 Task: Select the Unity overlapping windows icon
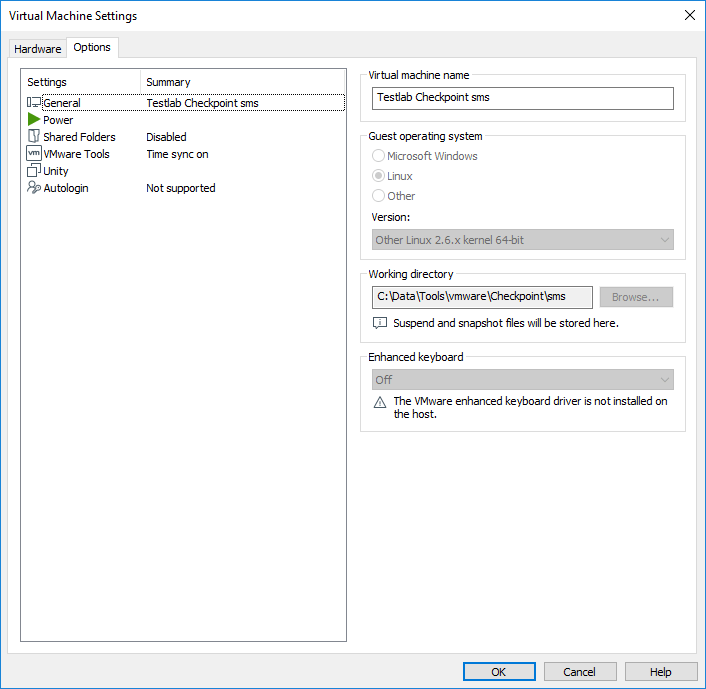click(34, 171)
